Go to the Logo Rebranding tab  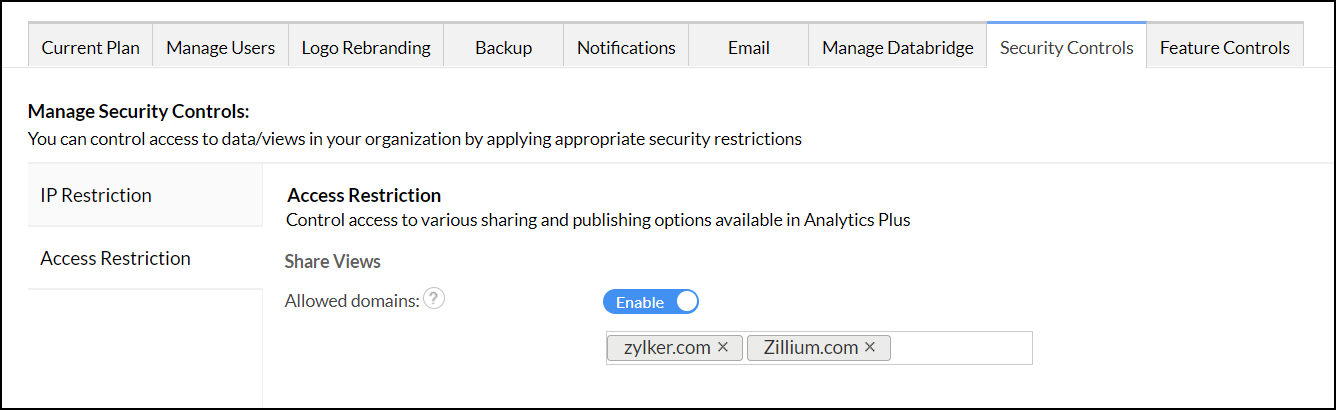click(366, 47)
